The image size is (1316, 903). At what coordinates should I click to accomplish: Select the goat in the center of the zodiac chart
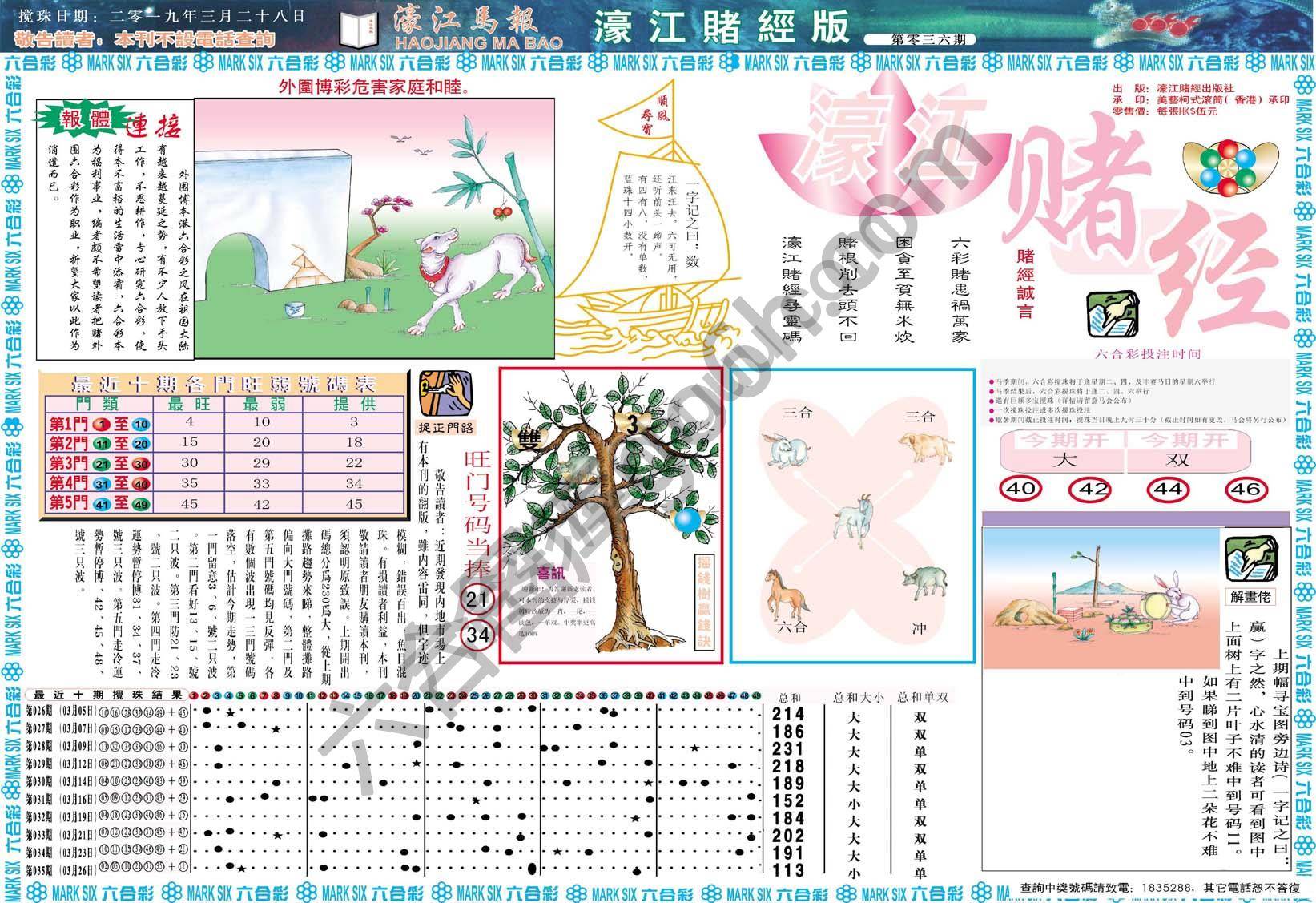852,515
